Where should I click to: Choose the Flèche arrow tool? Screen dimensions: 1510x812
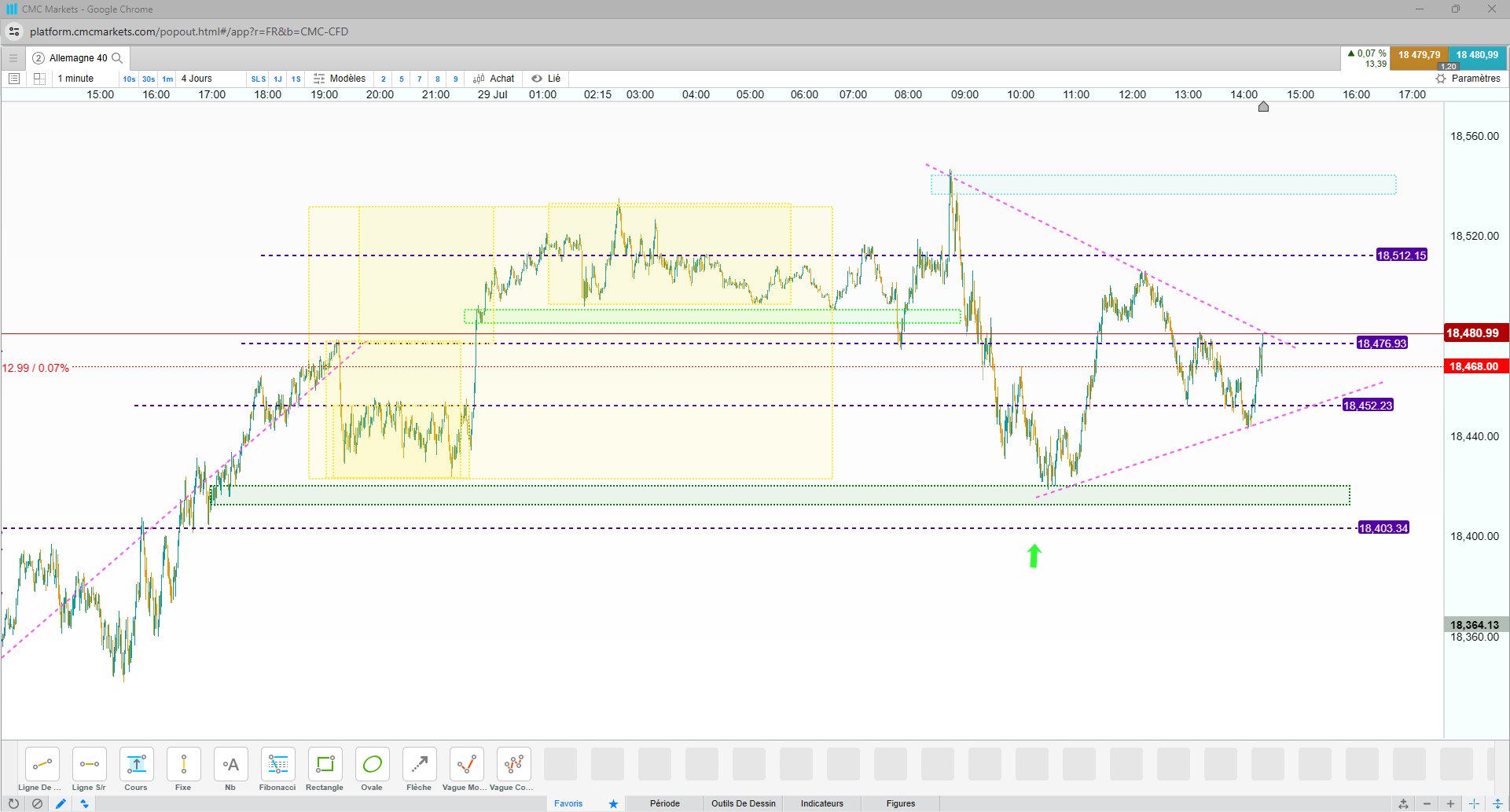[x=419, y=770]
